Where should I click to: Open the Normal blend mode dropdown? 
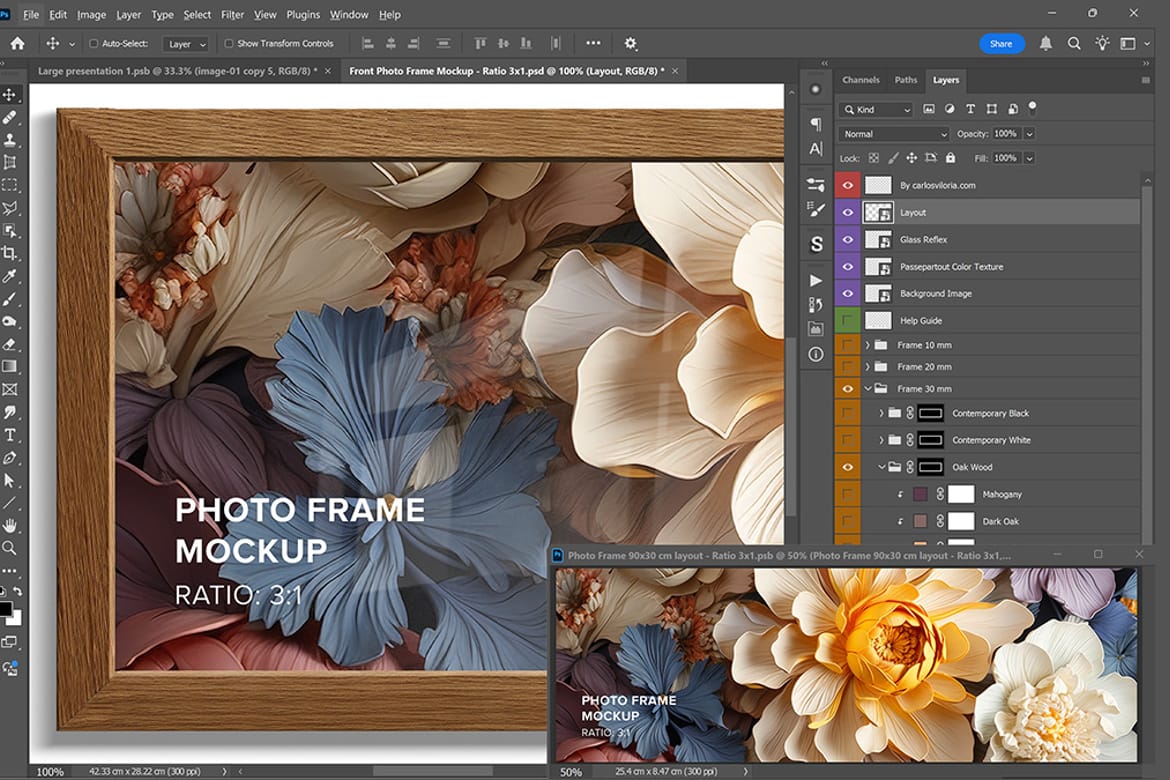coord(894,134)
